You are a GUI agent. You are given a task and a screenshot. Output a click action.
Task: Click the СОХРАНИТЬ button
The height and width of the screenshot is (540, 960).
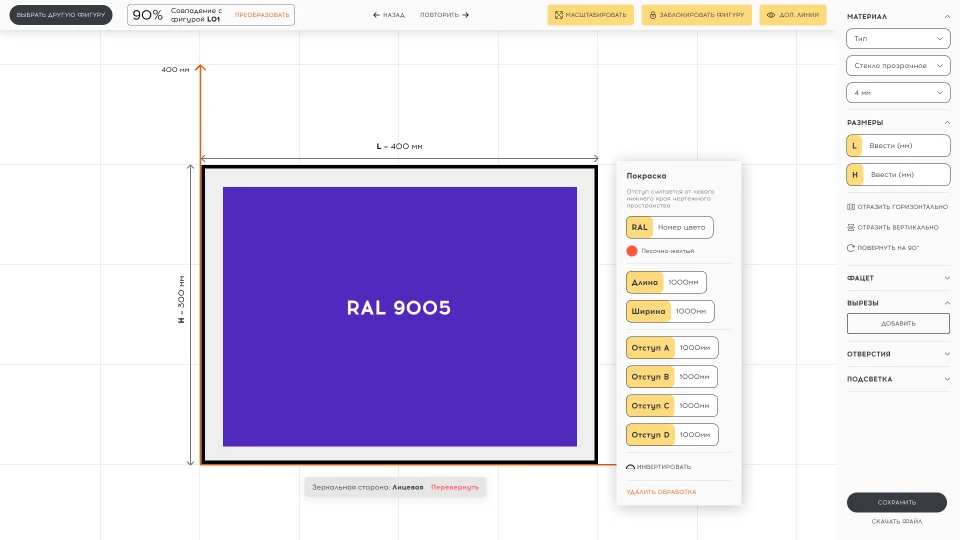coord(897,502)
